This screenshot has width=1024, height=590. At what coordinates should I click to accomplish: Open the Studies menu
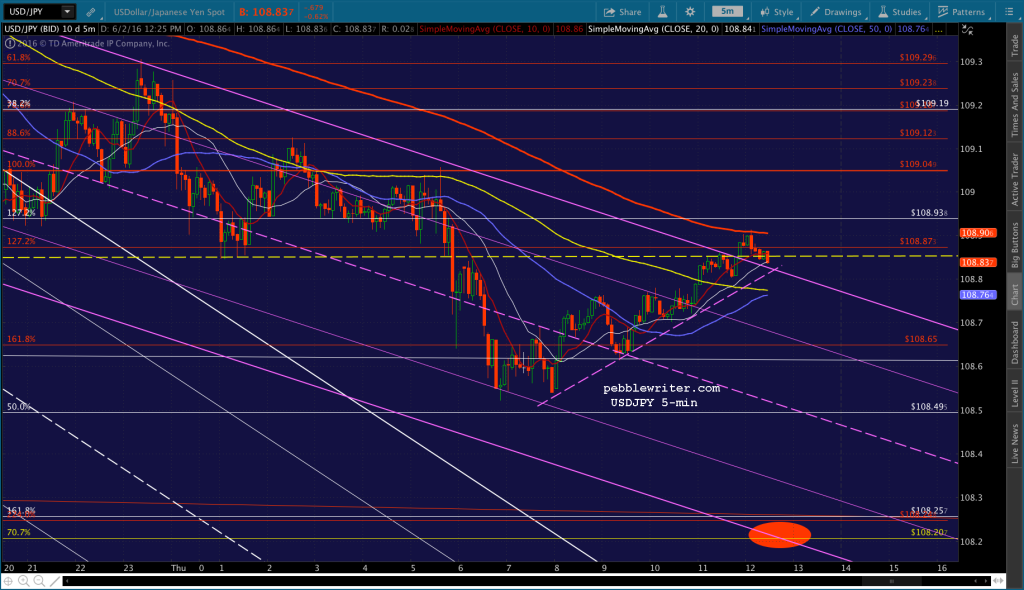[900, 12]
